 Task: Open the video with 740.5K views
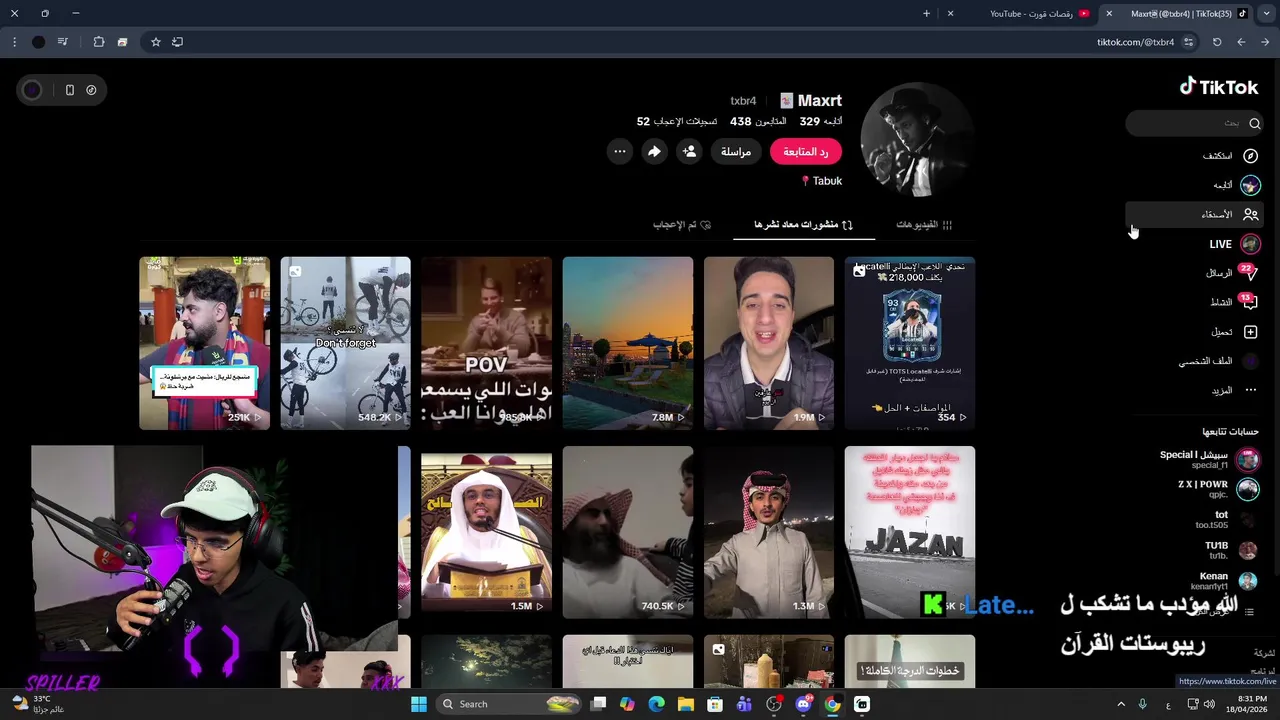(x=628, y=532)
